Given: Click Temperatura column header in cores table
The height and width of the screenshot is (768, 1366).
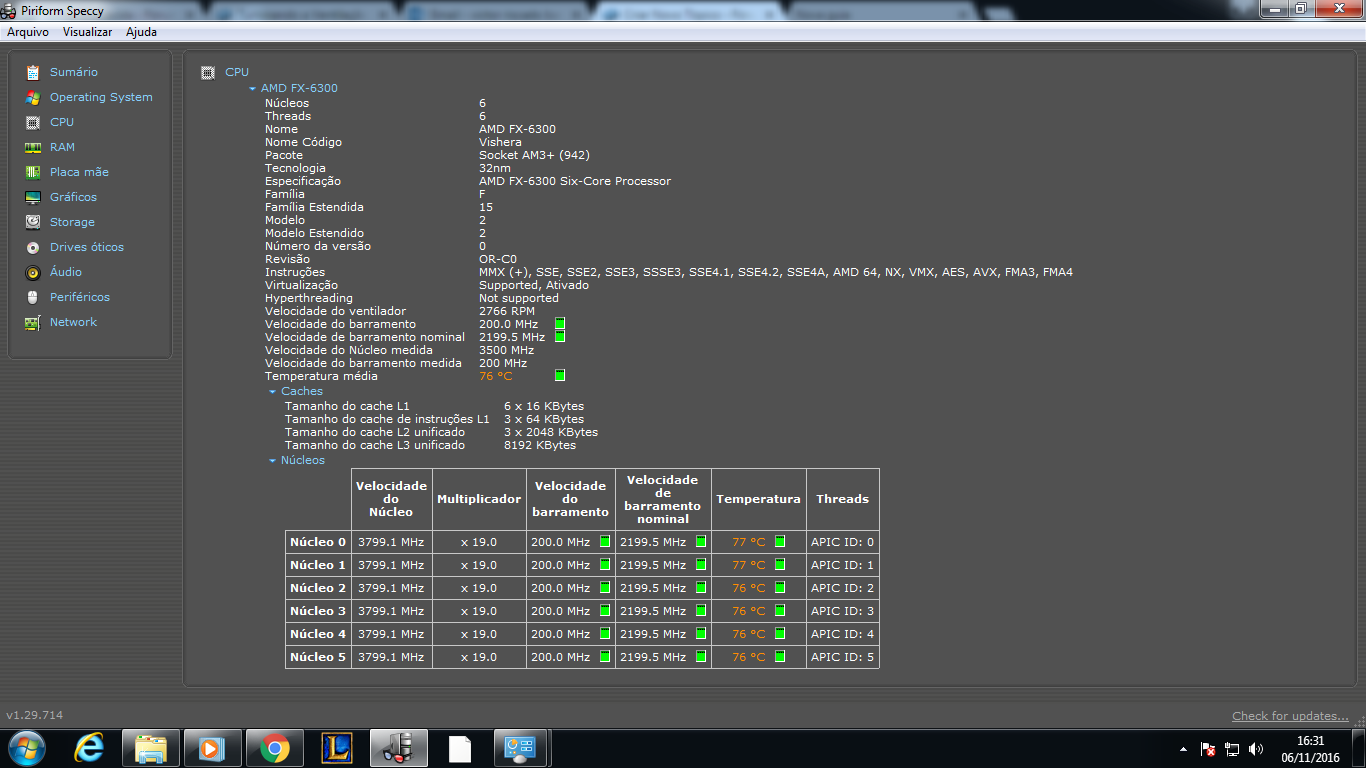Looking at the screenshot, I should 758,499.
